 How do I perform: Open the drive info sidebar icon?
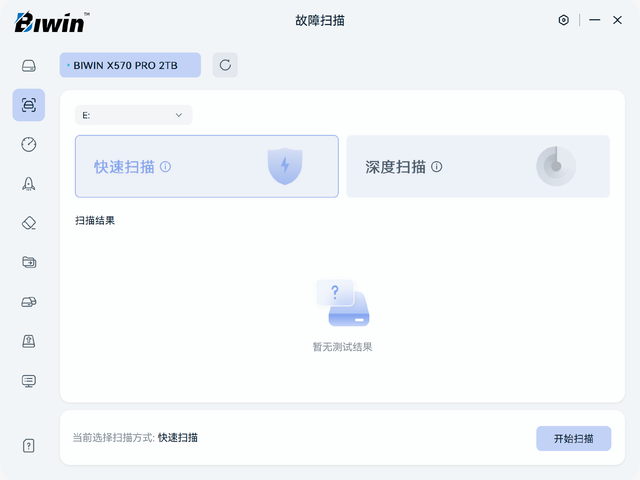29,66
